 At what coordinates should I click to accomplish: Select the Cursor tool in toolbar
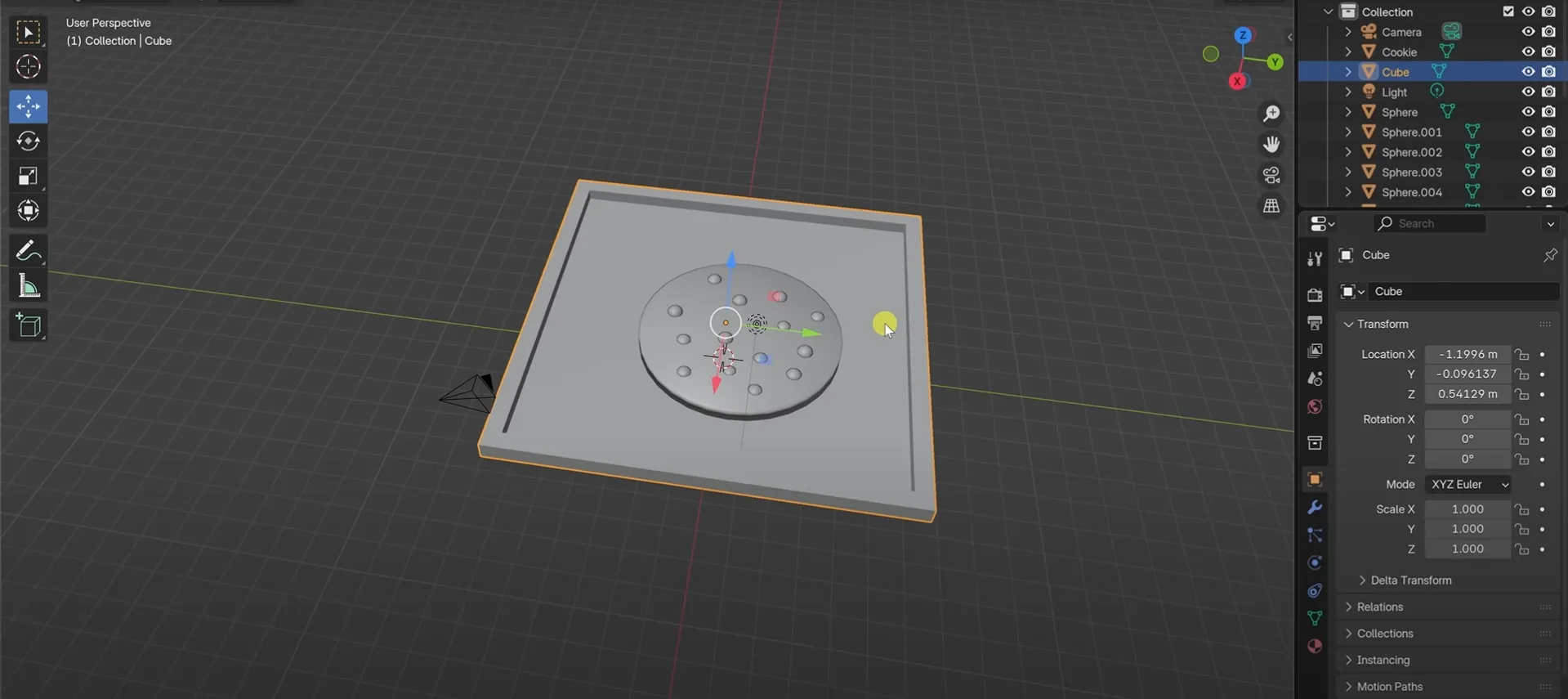click(x=28, y=67)
